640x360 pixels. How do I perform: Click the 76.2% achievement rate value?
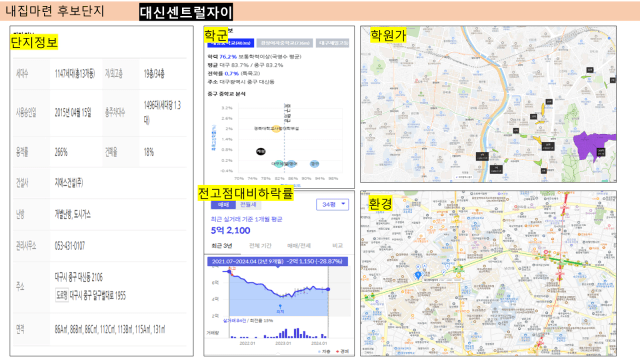(228, 57)
